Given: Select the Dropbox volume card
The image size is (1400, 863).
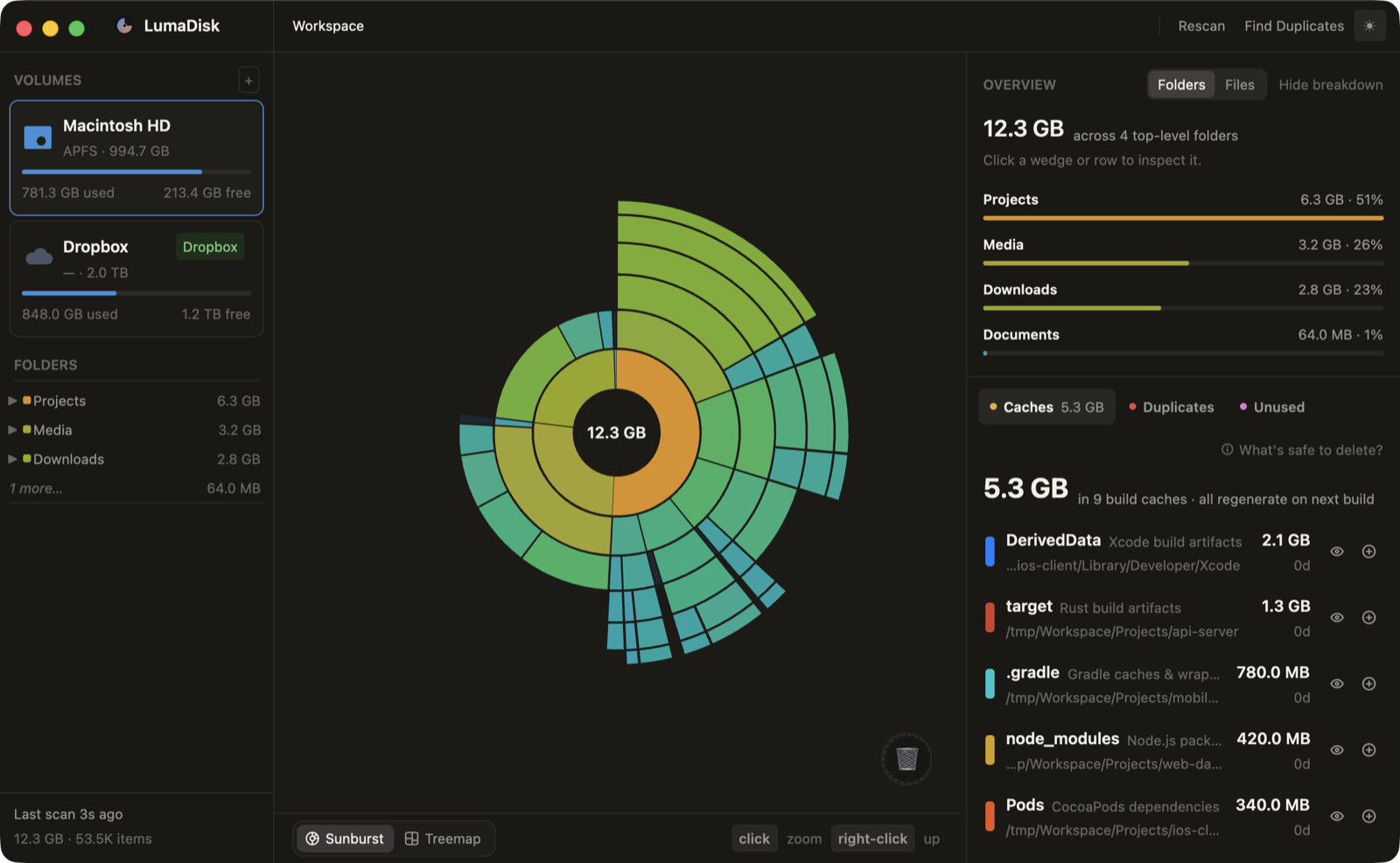Looking at the screenshot, I should click(x=136, y=279).
